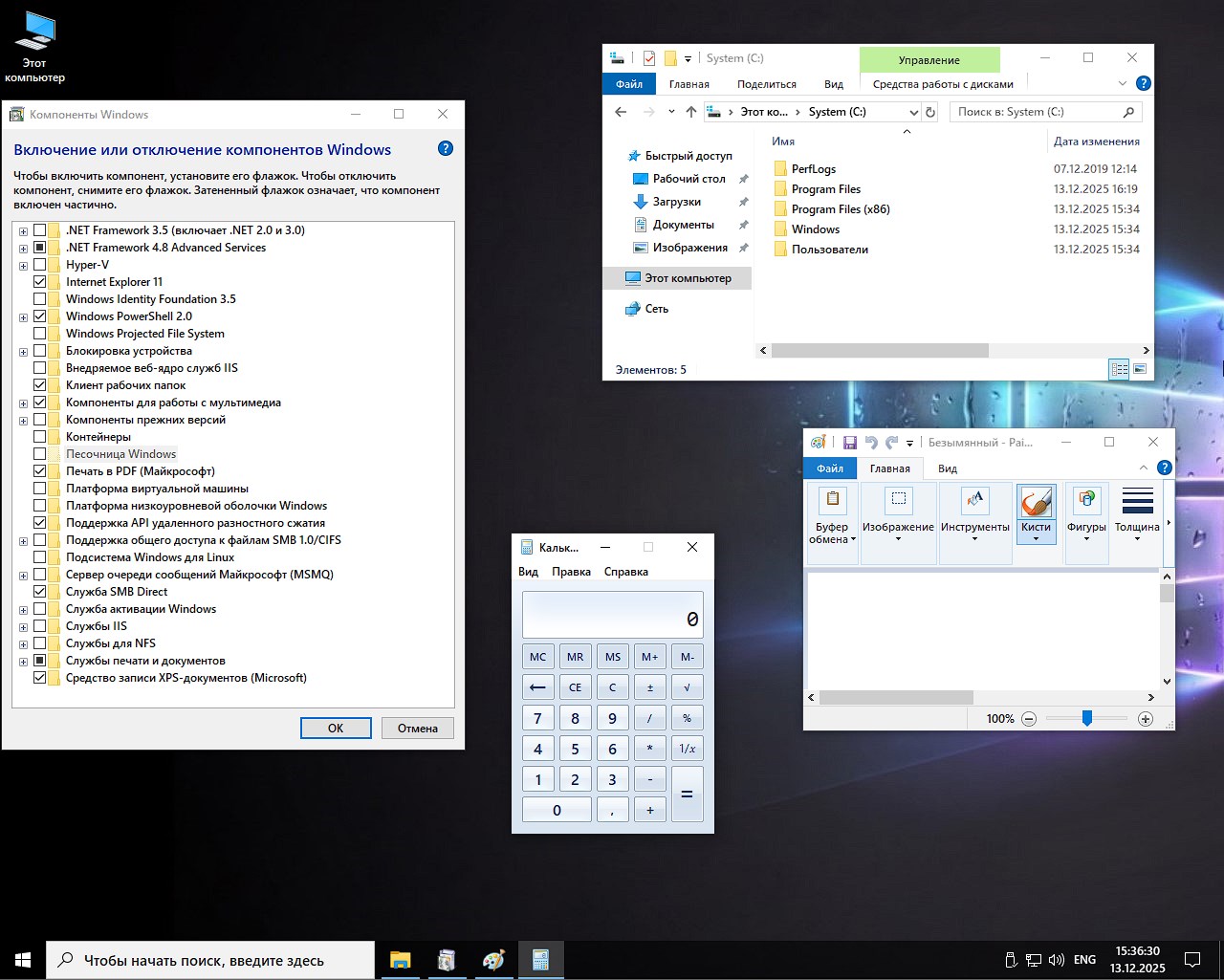Open the Правка menu in Calculator
The width and height of the screenshot is (1224, 980).
coord(573,571)
